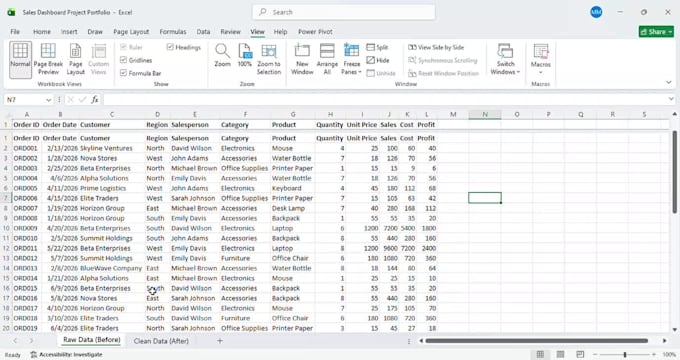The height and width of the screenshot is (360, 680).
Task: Open the Data tab
Action: click(203, 32)
